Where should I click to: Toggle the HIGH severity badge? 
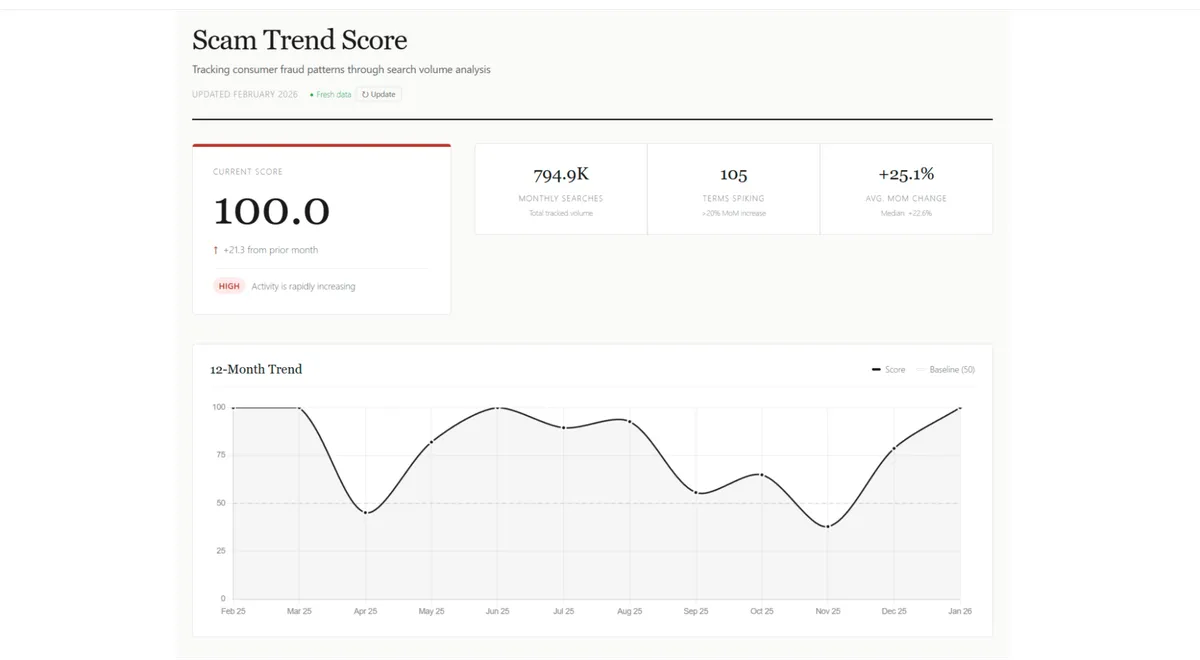click(229, 286)
